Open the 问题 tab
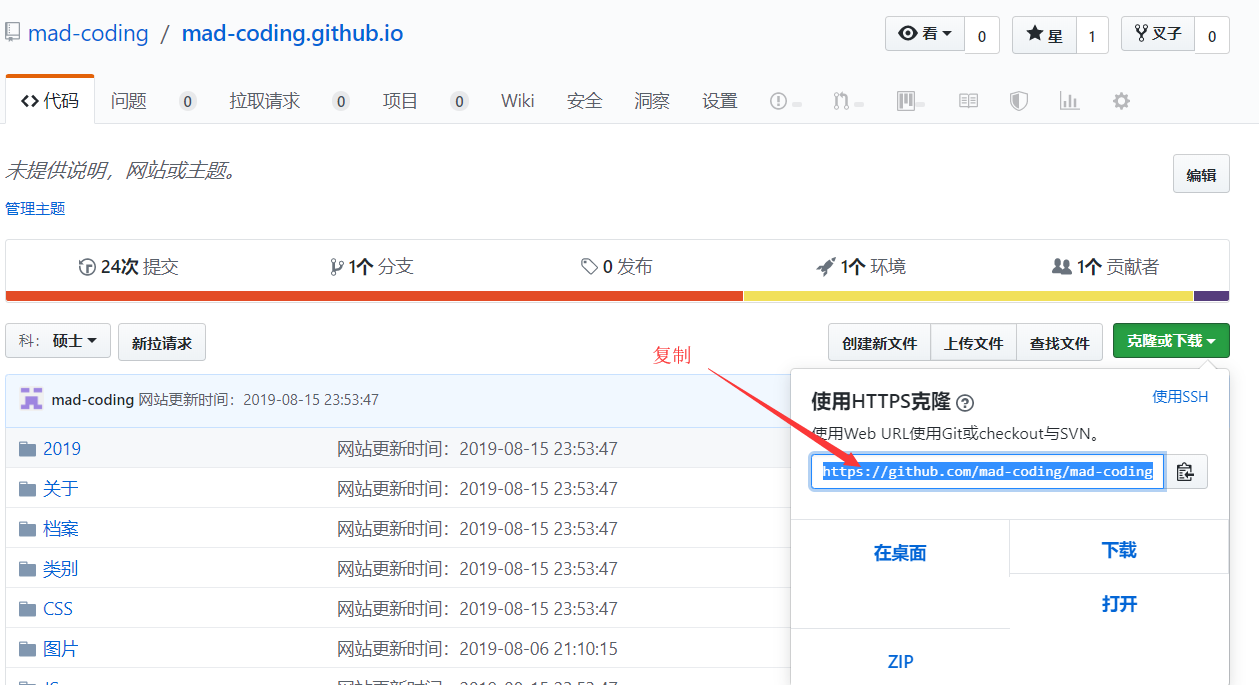The image size is (1259, 685). pos(129,101)
